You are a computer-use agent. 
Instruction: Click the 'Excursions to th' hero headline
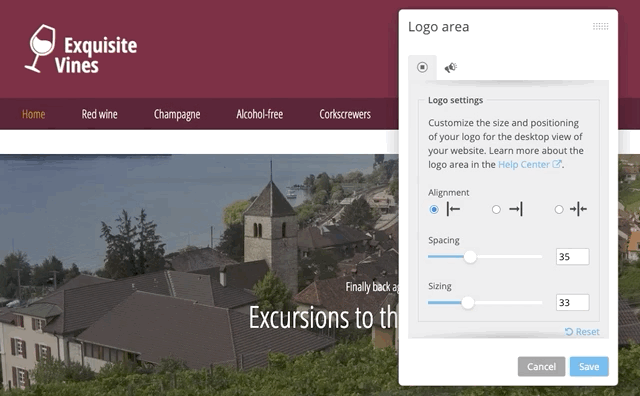pos(323,317)
